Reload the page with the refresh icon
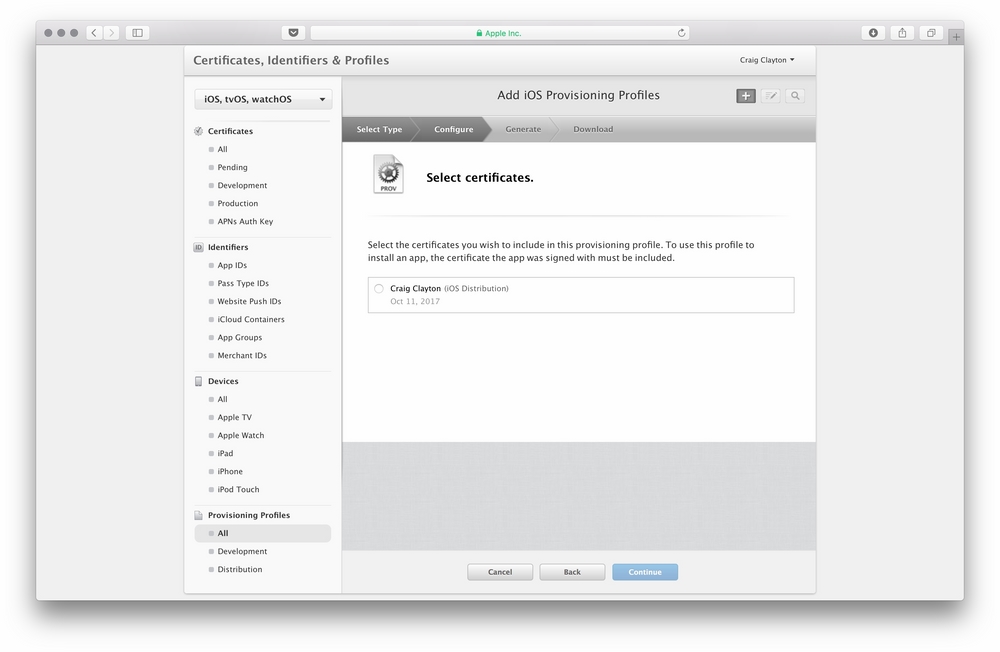Viewport: 1000px width, 652px height. click(681, 33)
